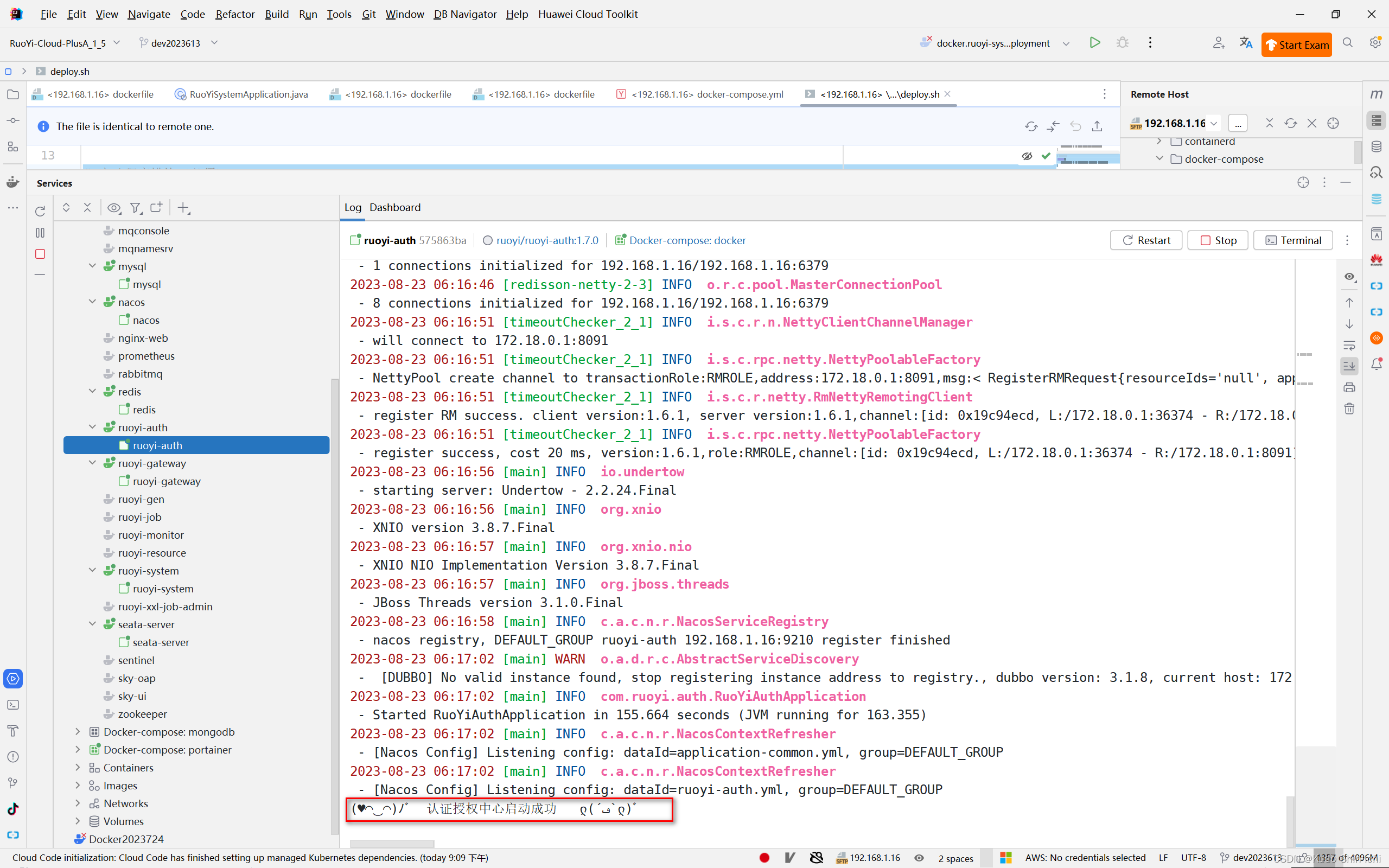Toggle Services view options eye icon
Viewport: 1389px width, 868px height.
coord(113,207)
